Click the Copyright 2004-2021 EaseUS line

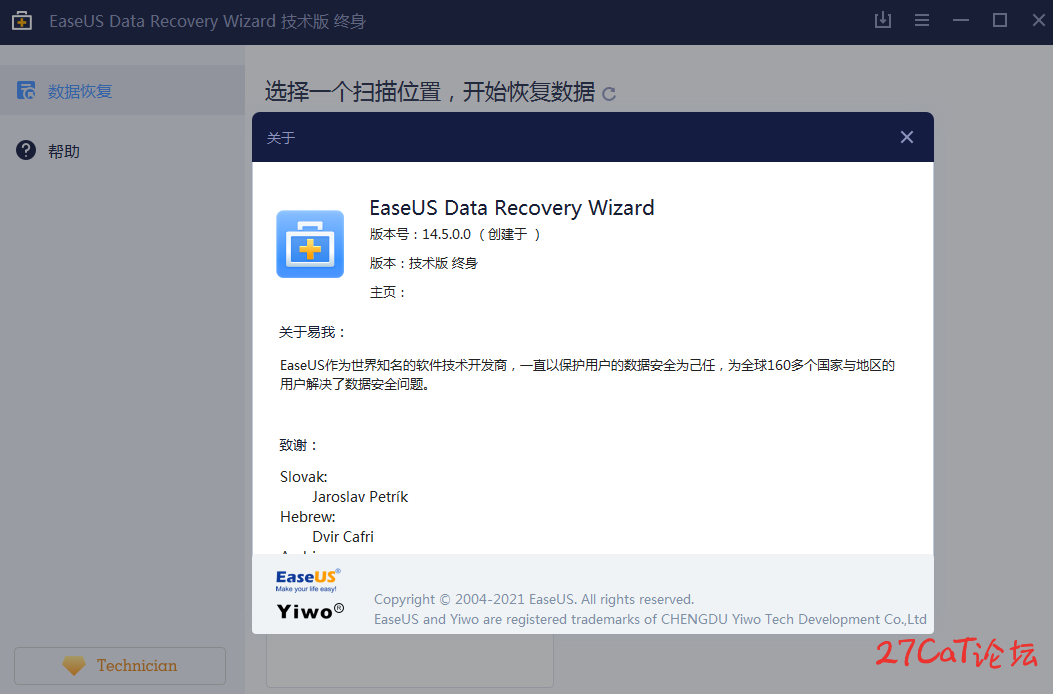[x=534, y=599]
